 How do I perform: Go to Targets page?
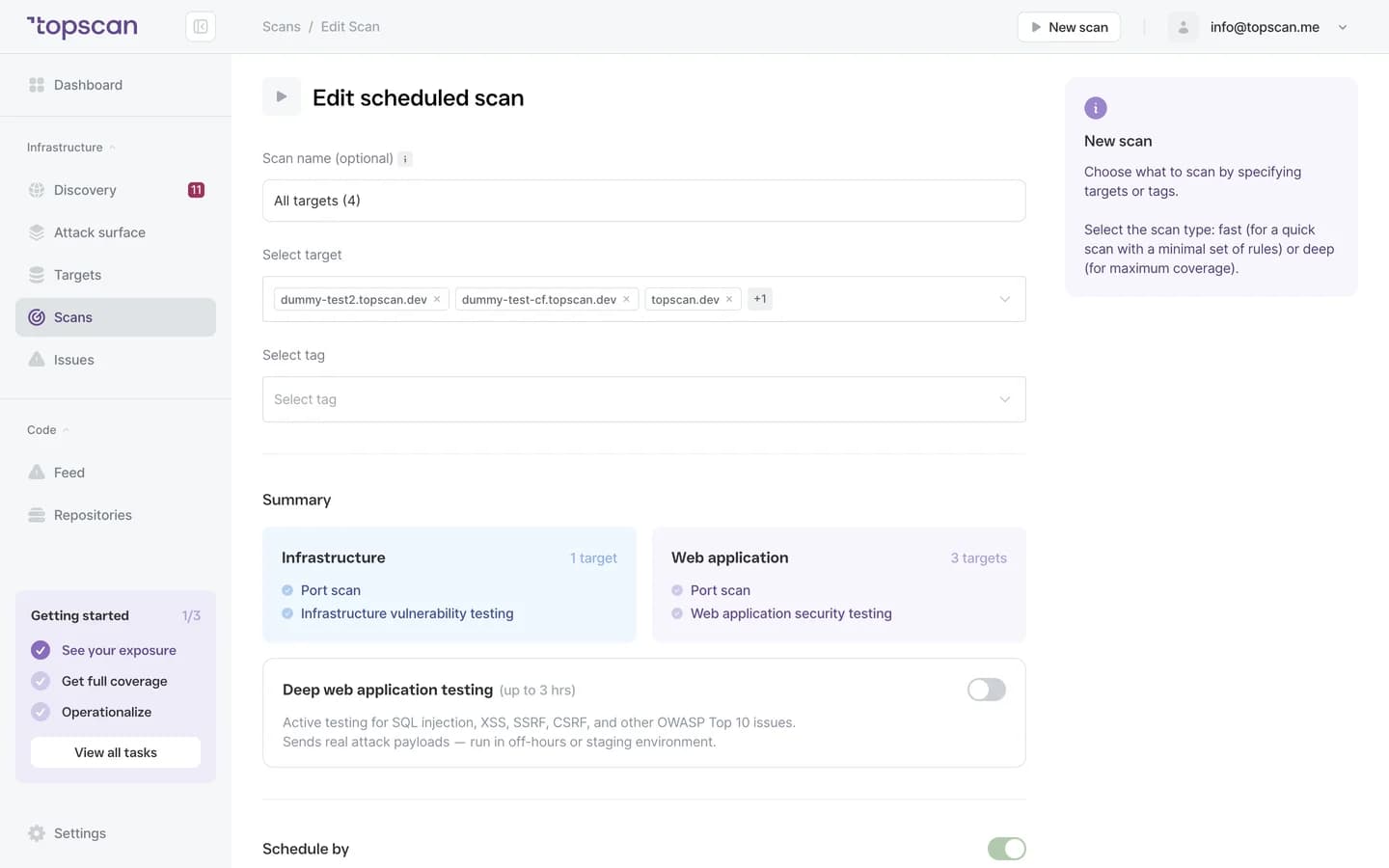pyautogui.click(x=116, y=275)
